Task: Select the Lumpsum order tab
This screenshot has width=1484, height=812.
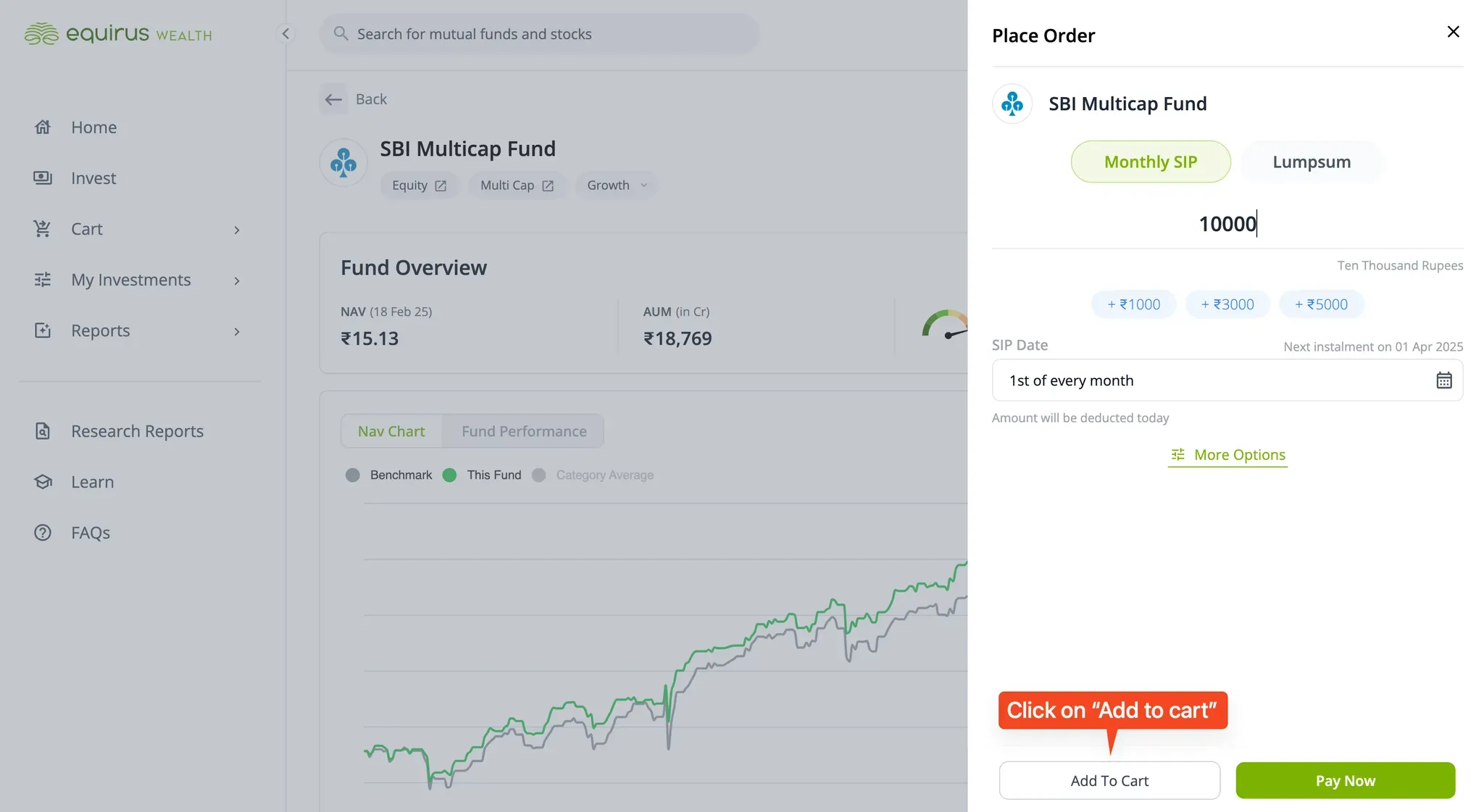Action: pos(1312,162)
